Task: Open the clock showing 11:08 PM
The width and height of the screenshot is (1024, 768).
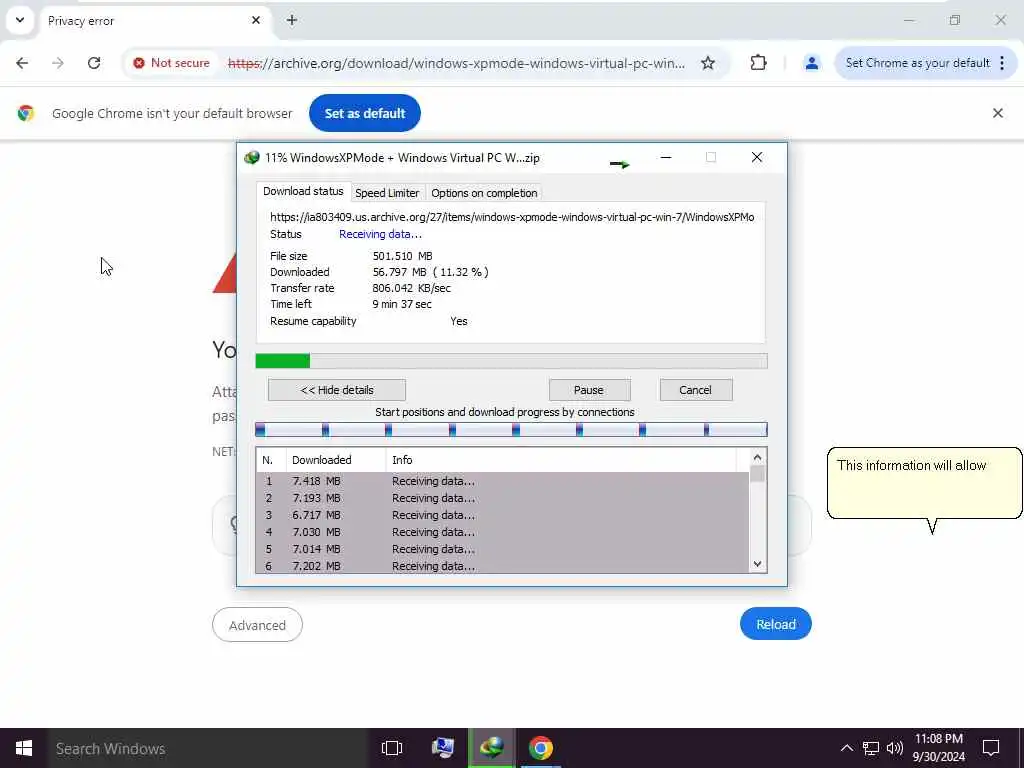Action: coord(938,748)
